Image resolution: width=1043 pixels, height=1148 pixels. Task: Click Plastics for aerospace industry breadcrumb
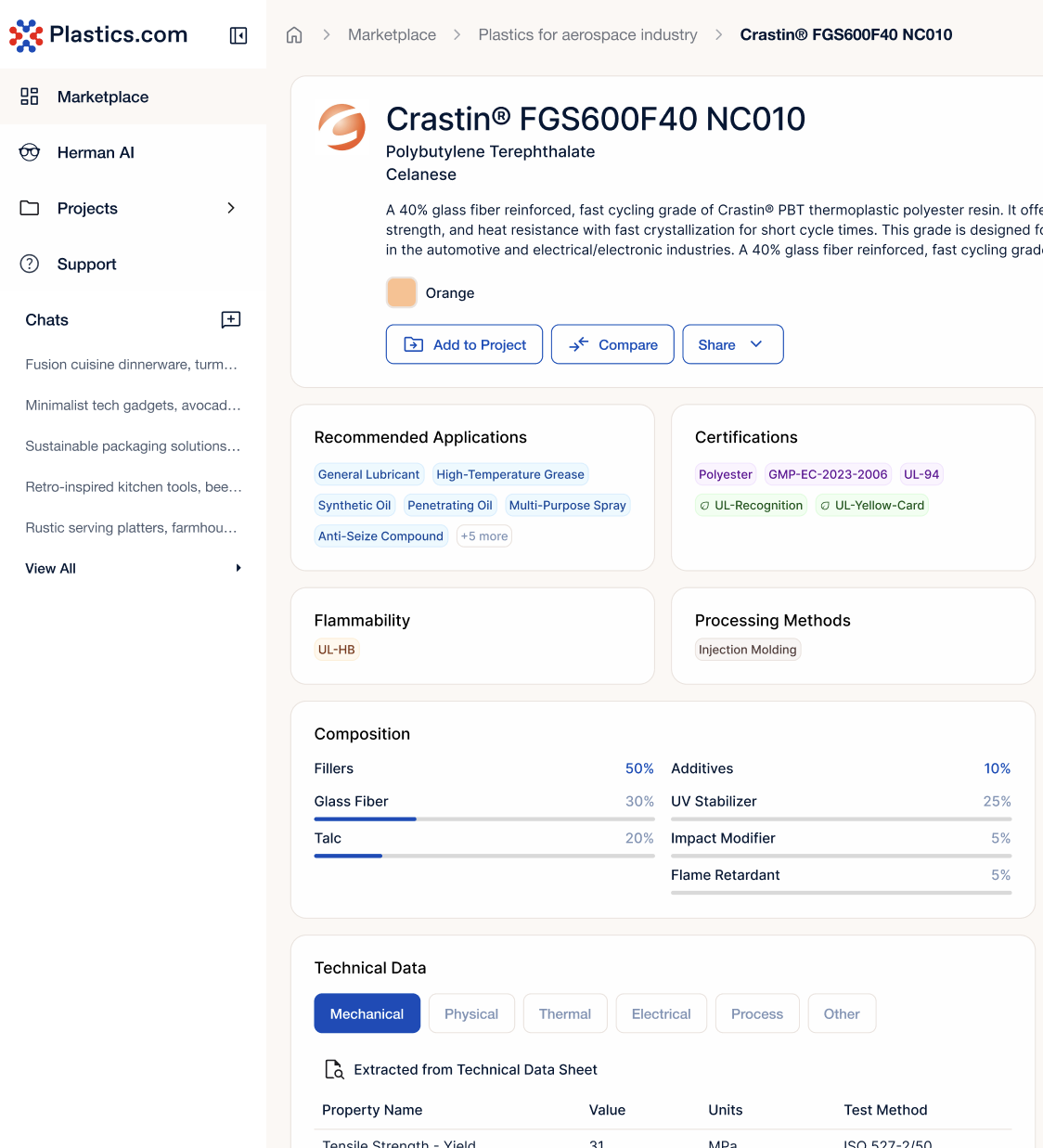[x=587, y=35]
